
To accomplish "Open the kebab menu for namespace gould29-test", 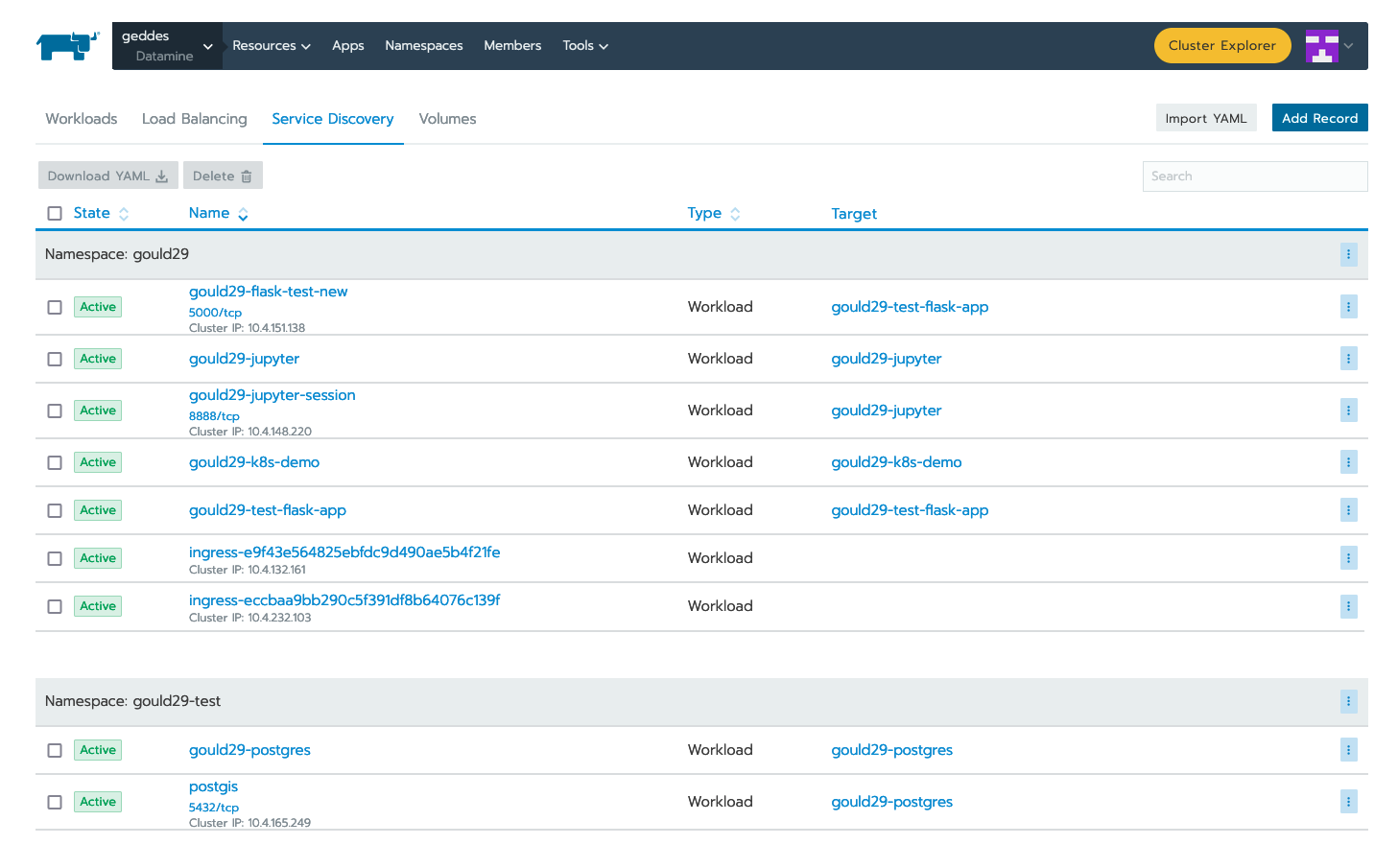I will pos(1349,701).
